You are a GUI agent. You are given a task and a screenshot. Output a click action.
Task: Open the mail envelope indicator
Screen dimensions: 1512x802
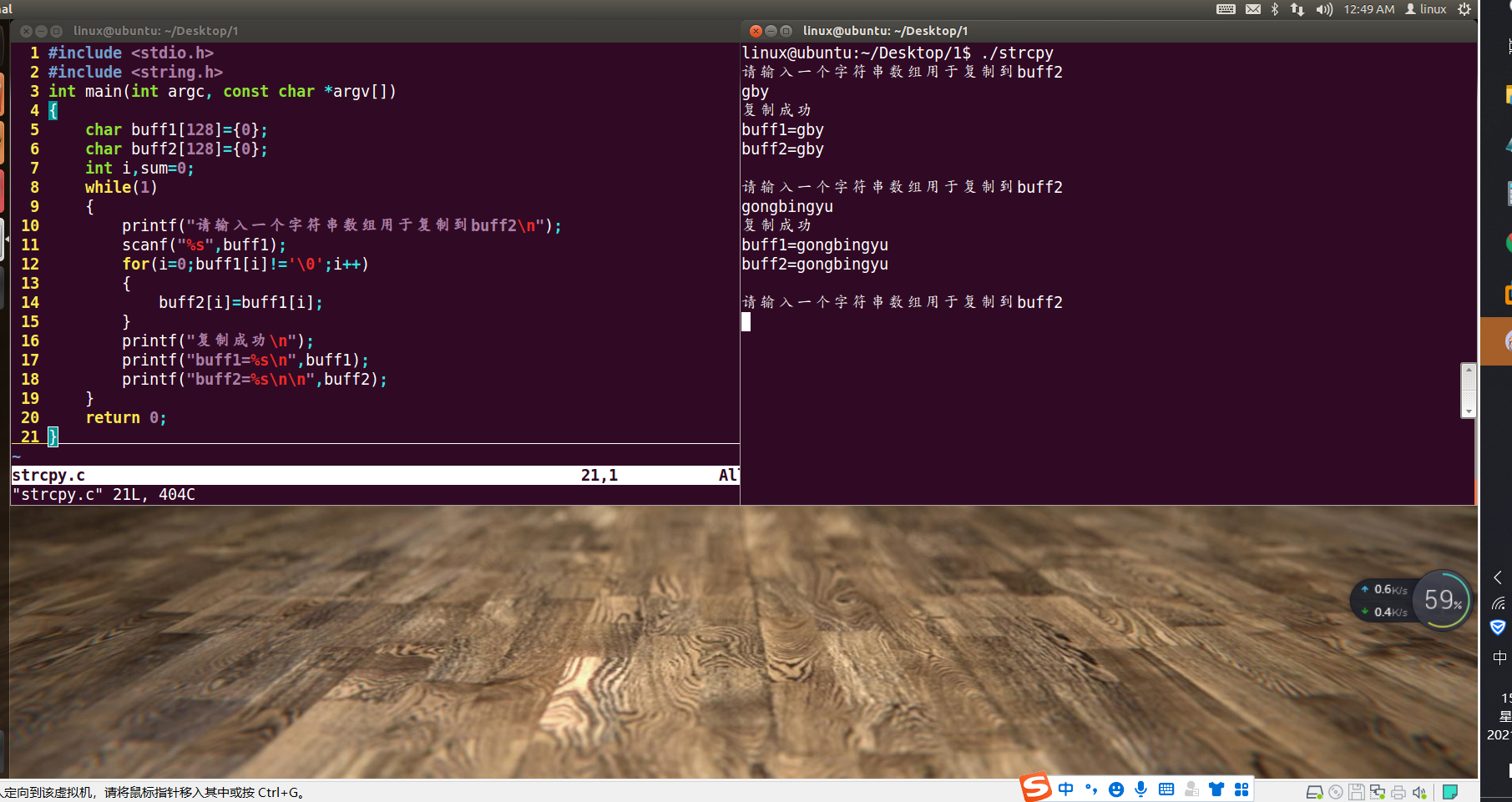click(x=1253, y=9)
